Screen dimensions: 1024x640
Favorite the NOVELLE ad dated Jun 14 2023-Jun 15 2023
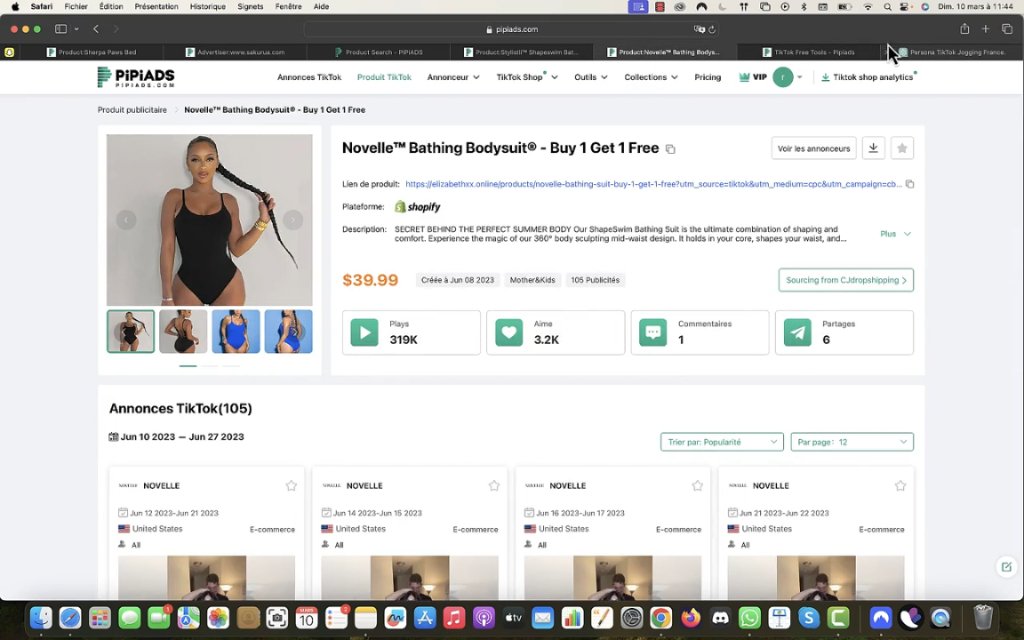coord(494,485)
